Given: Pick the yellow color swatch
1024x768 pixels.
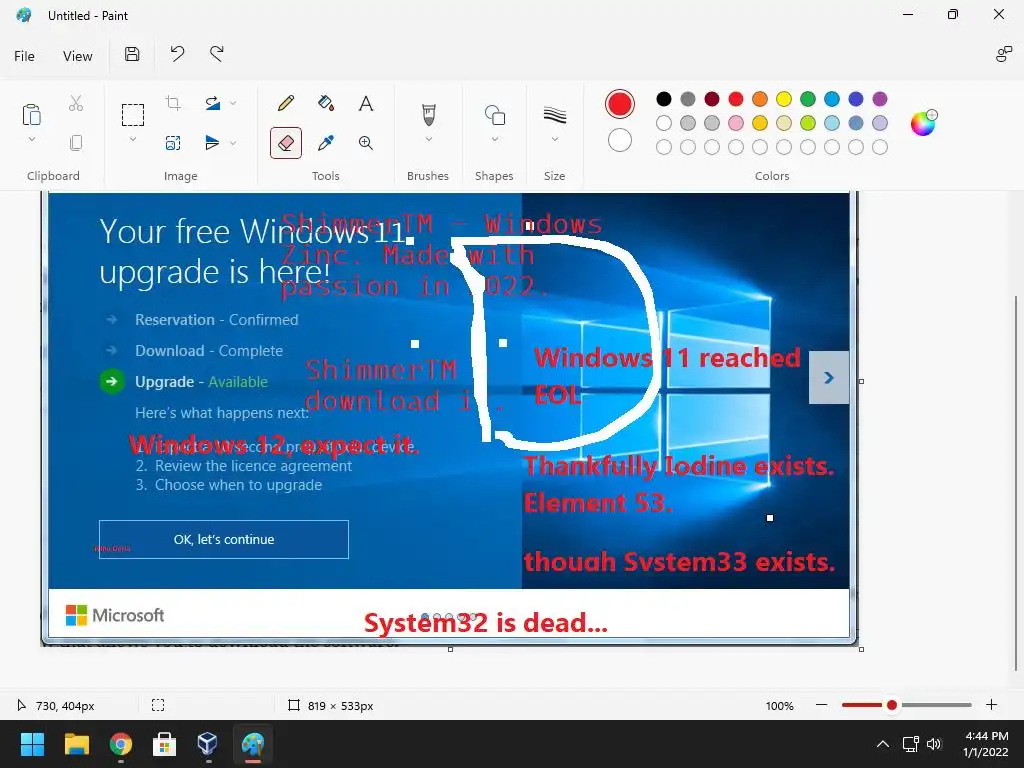Looking at the screenshot, I should point(784,99).
